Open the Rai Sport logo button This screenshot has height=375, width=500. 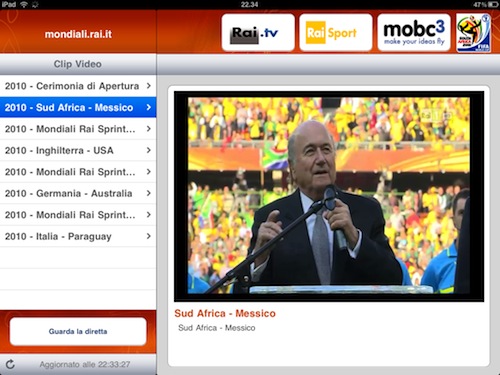[x=336, y=32]
